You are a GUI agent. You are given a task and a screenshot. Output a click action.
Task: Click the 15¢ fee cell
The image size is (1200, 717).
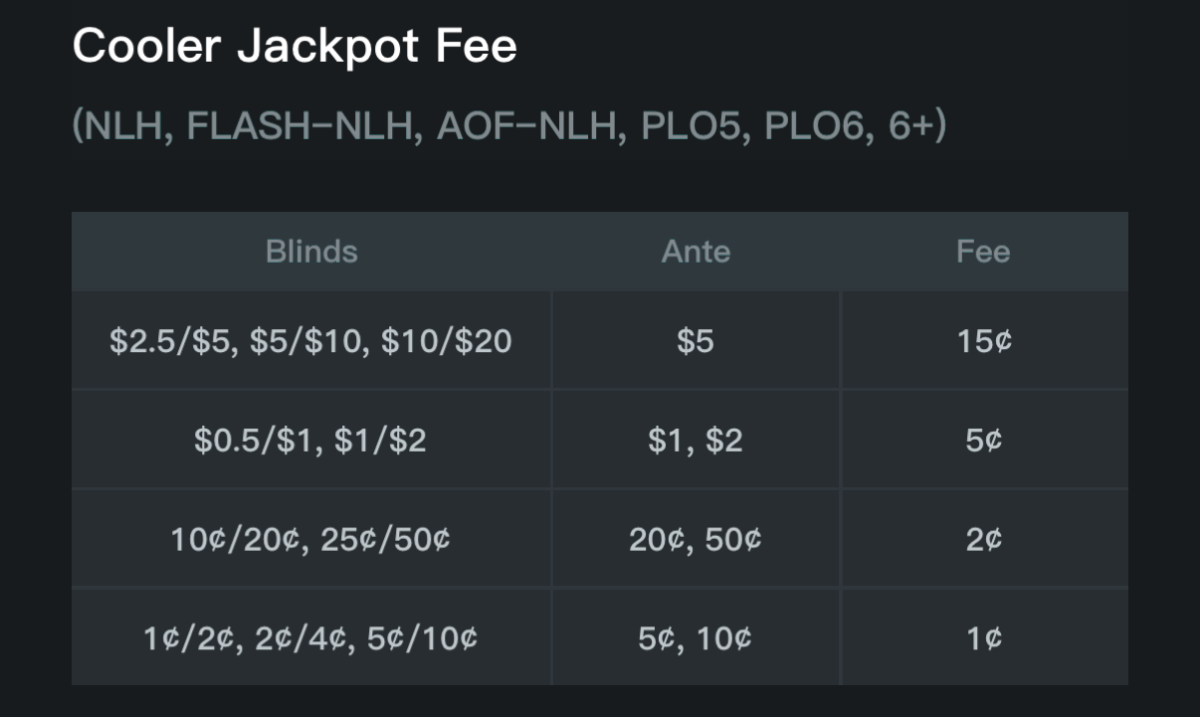983,341
